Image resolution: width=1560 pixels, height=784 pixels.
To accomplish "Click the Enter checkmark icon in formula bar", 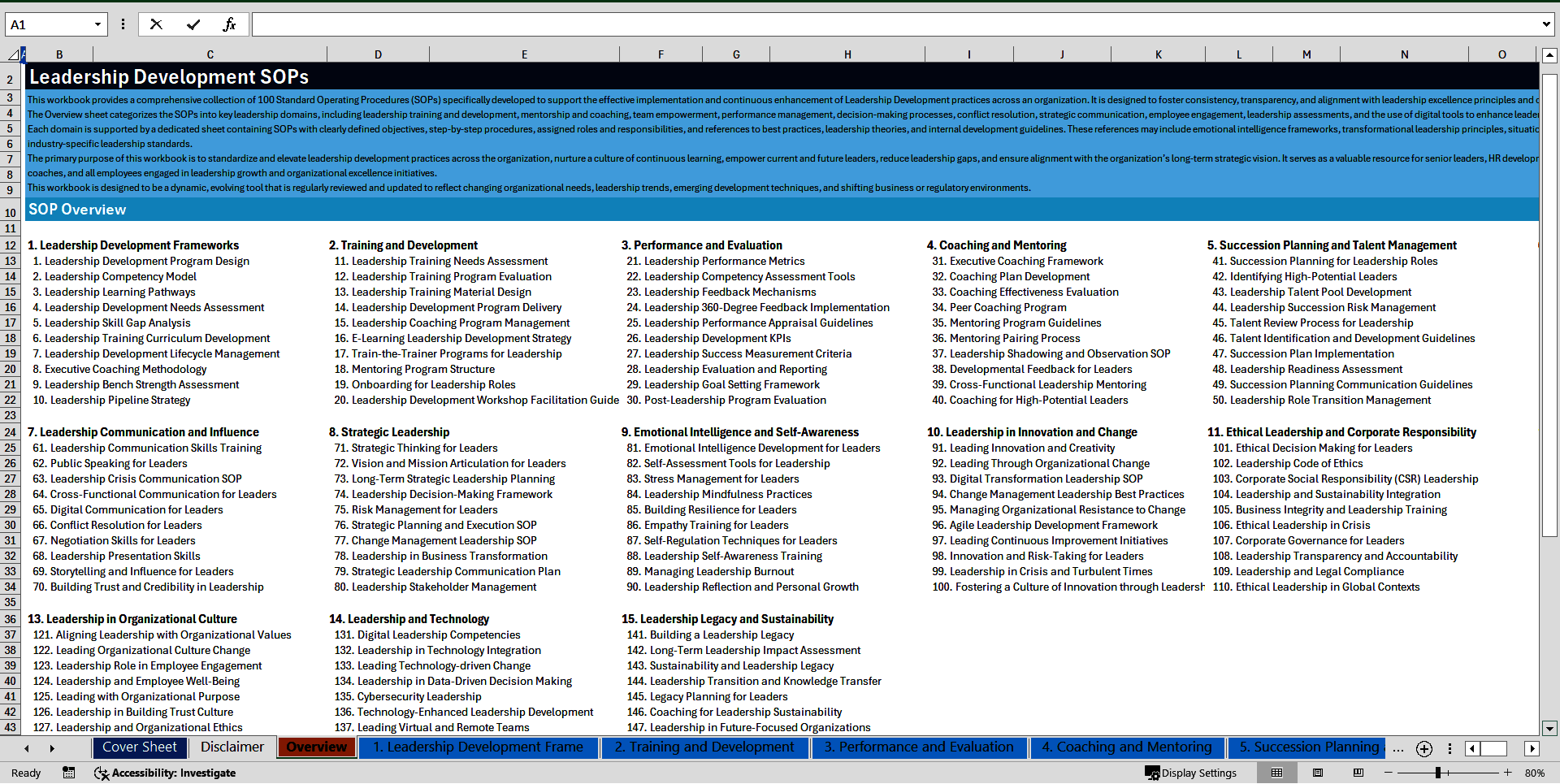I will pyautogui.click(x=193, y=24).
